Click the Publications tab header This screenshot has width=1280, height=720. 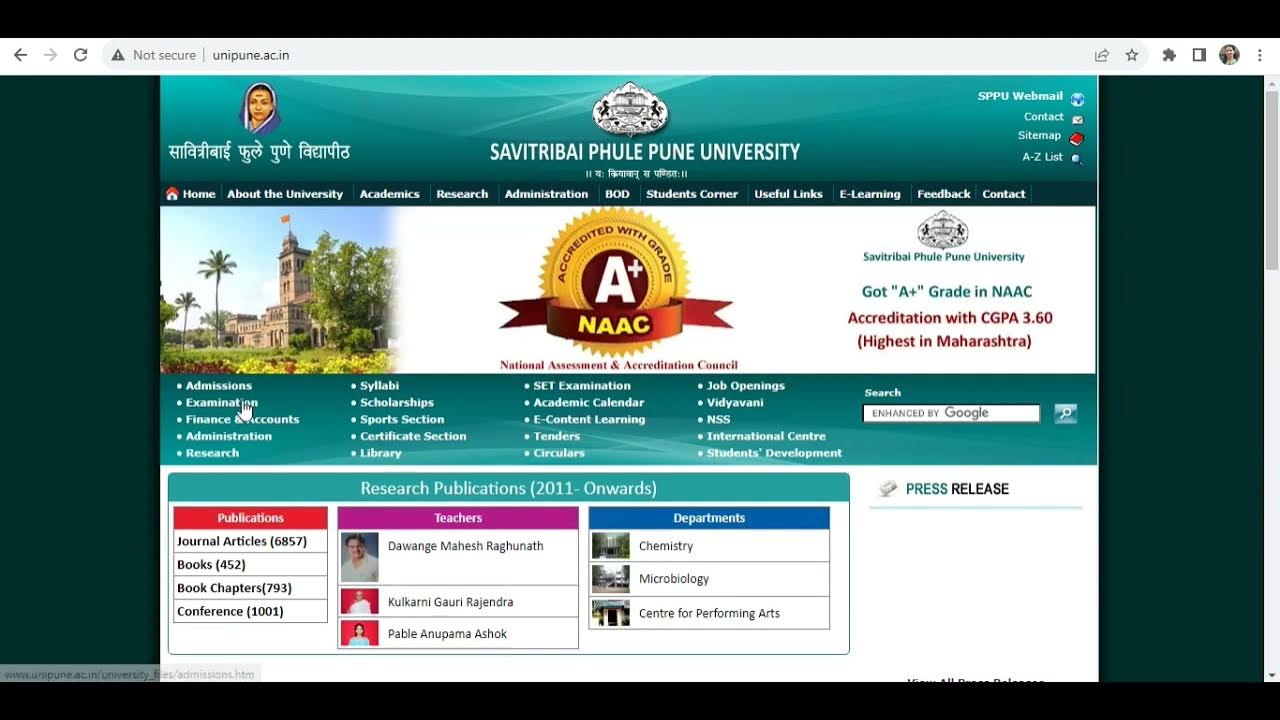pyautogui.click(x=251, y=518)
